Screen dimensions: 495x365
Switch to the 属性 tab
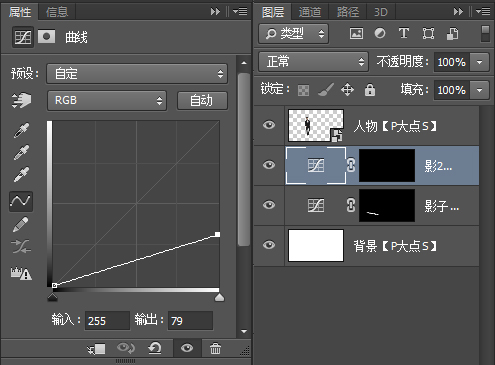click(20, 12)
